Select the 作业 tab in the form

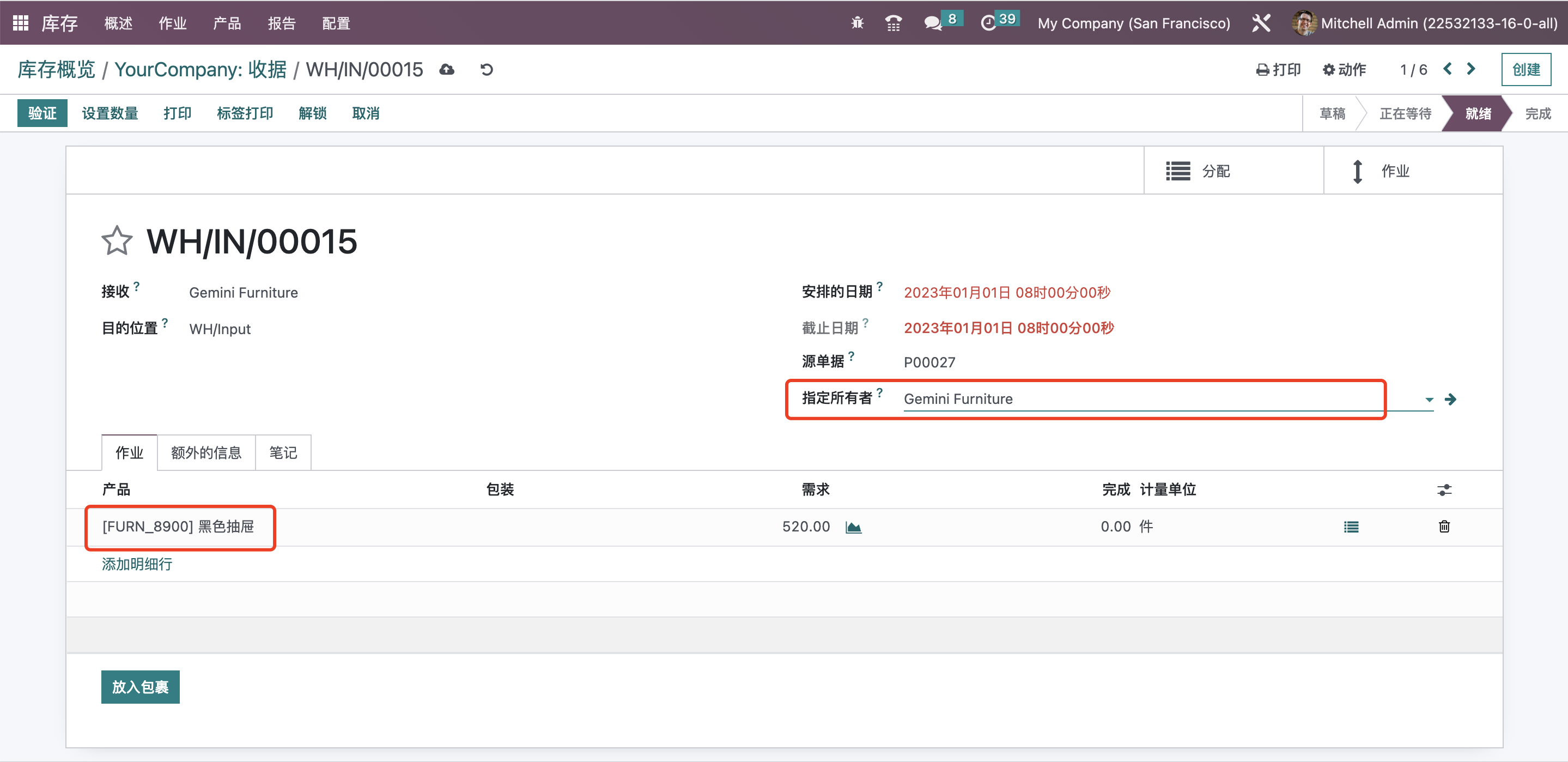[x=129, y=452]
